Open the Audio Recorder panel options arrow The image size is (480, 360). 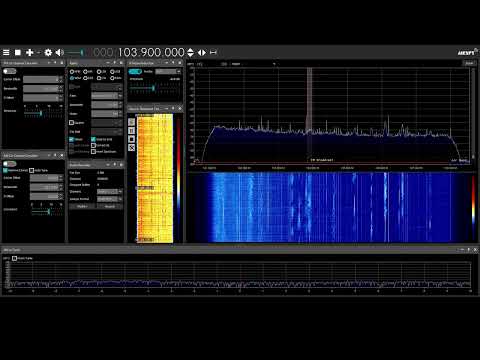(x=108, y=165)
